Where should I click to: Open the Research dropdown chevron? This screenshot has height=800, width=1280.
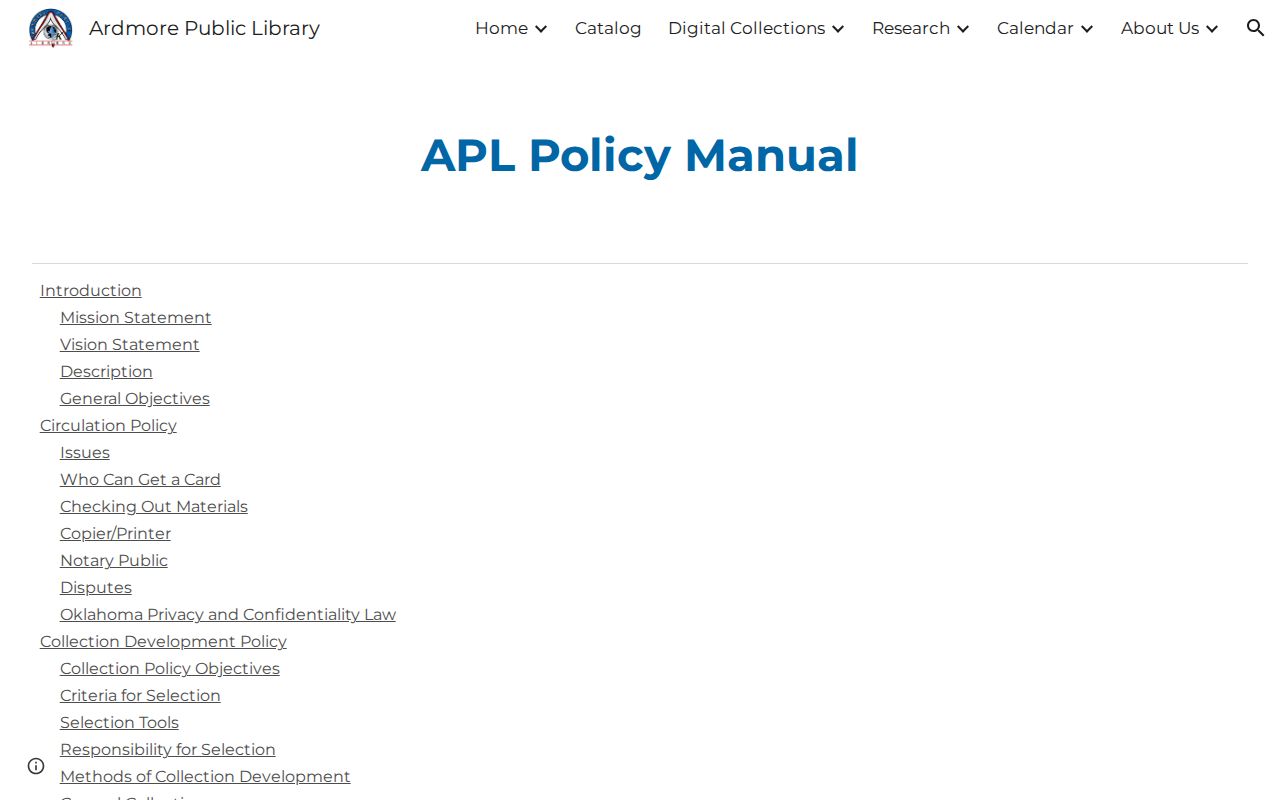point(963,29)
